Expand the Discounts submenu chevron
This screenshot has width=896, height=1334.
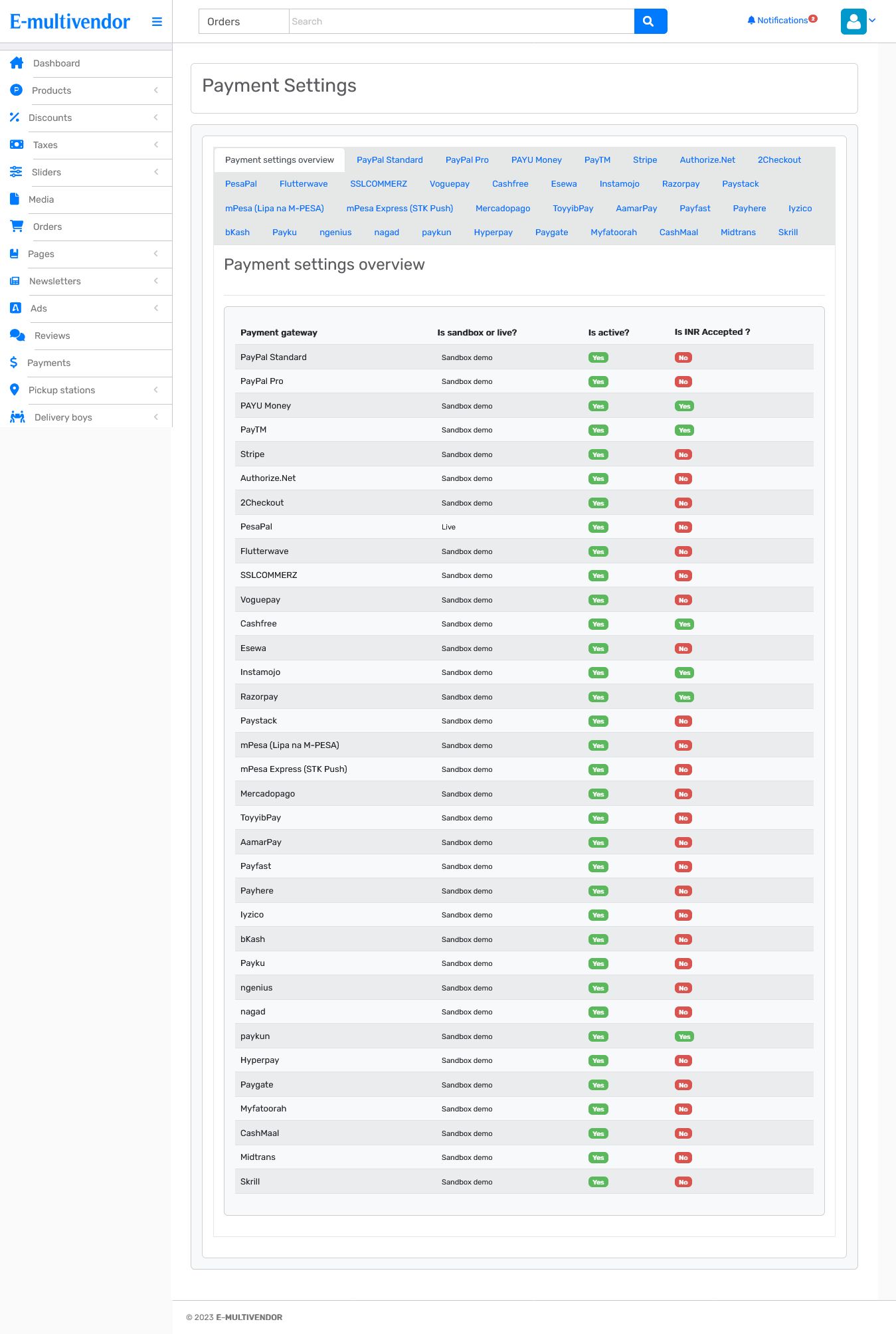tap(156, 118)
